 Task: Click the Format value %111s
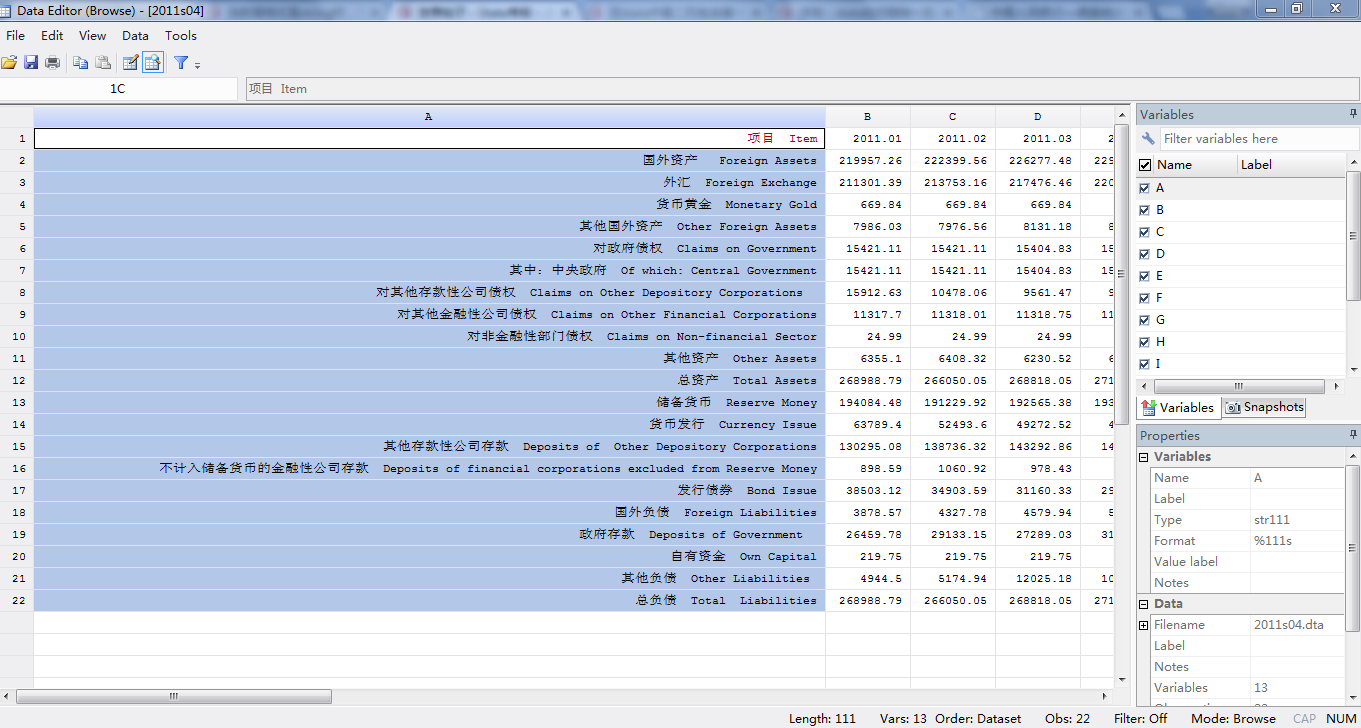point(1273,541)
